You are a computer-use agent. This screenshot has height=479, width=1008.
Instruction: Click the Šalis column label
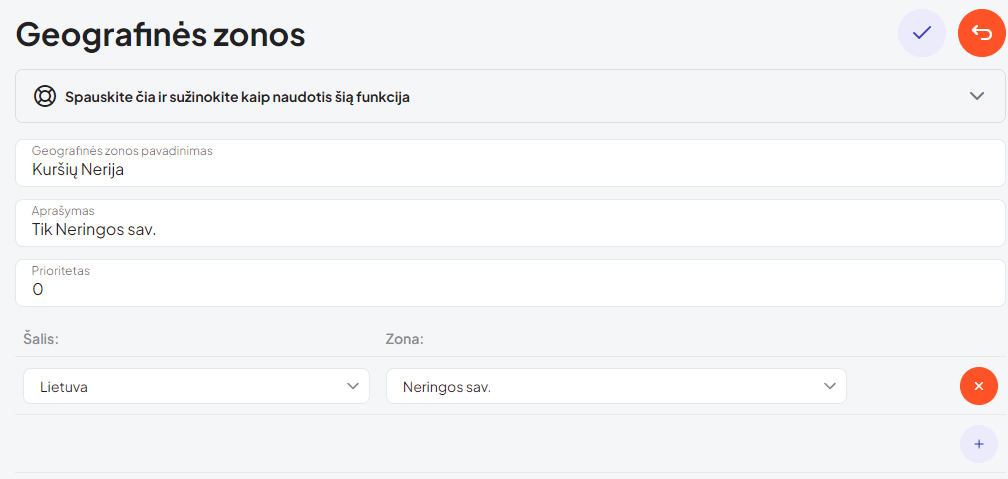coord(41,339)
